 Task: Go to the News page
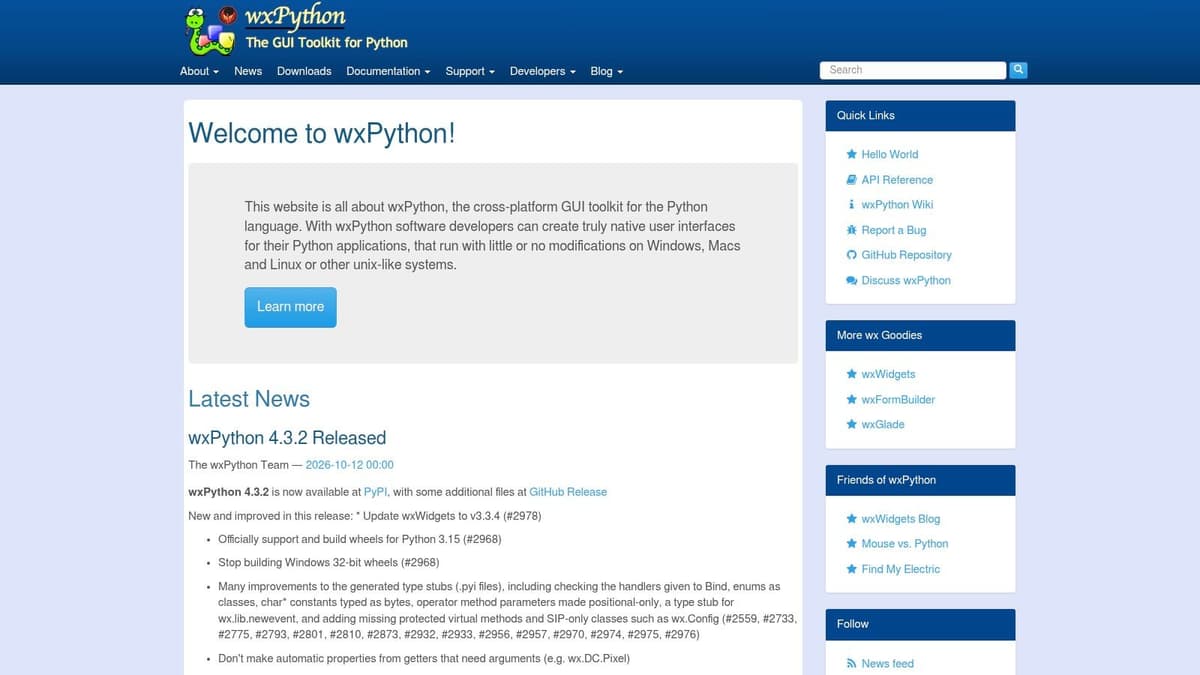tap(248, 71)
